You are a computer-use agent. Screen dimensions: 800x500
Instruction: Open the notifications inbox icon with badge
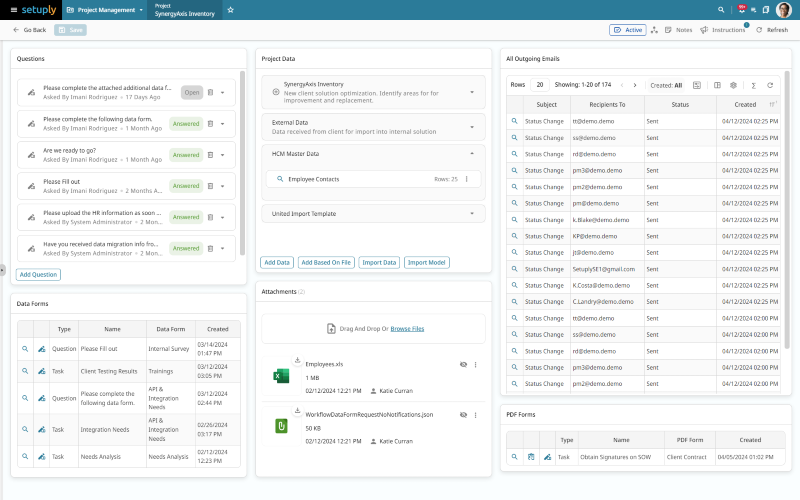tap(741, 9)
